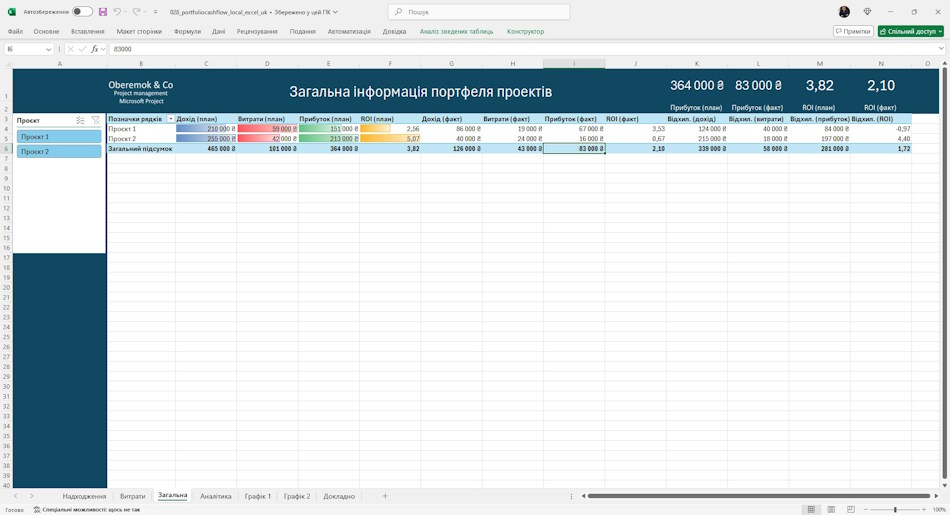
Task: Click the 100% zoom level
Action: tap(938, 510)
